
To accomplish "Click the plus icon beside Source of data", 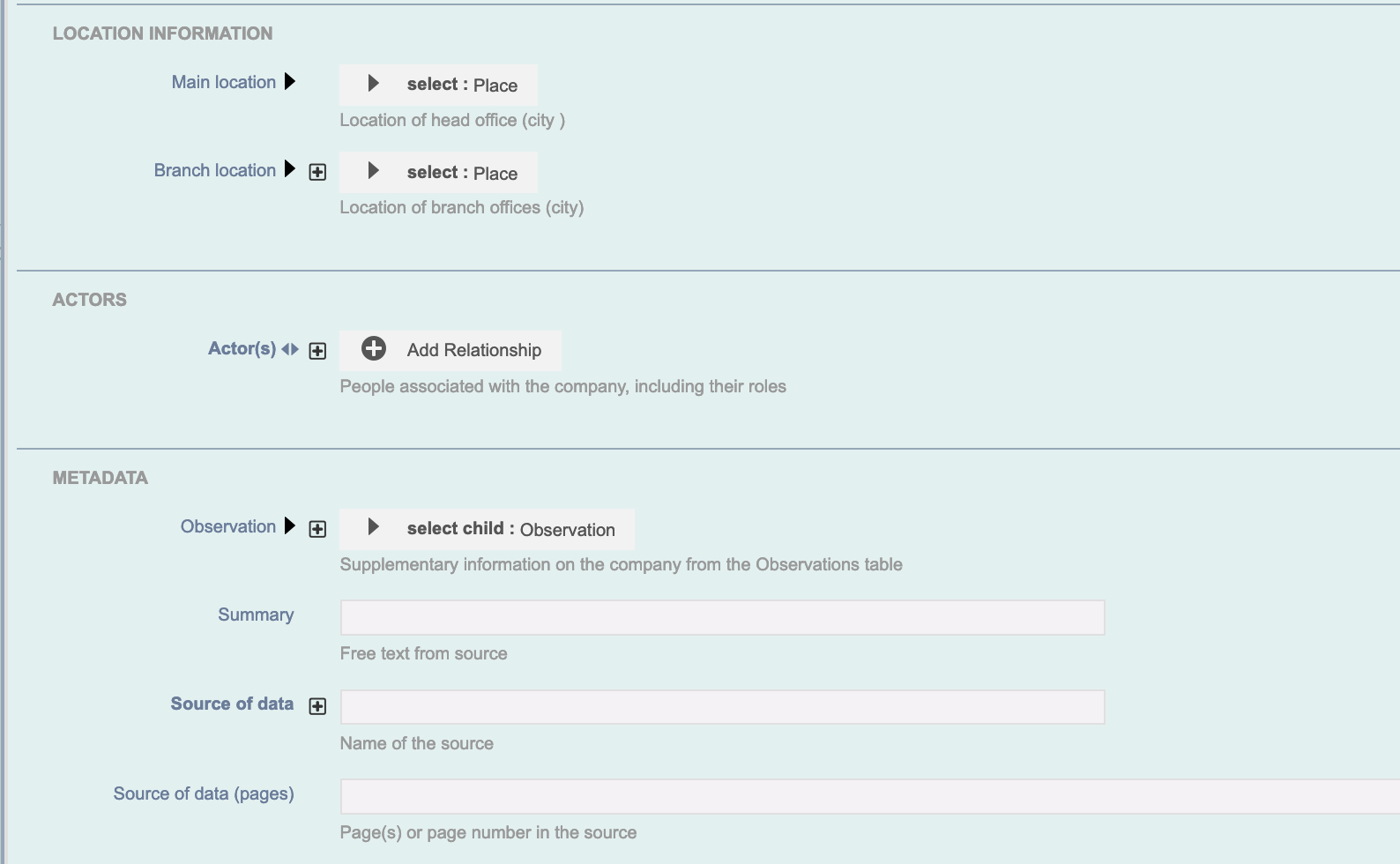I will click(x=317, y=706).
